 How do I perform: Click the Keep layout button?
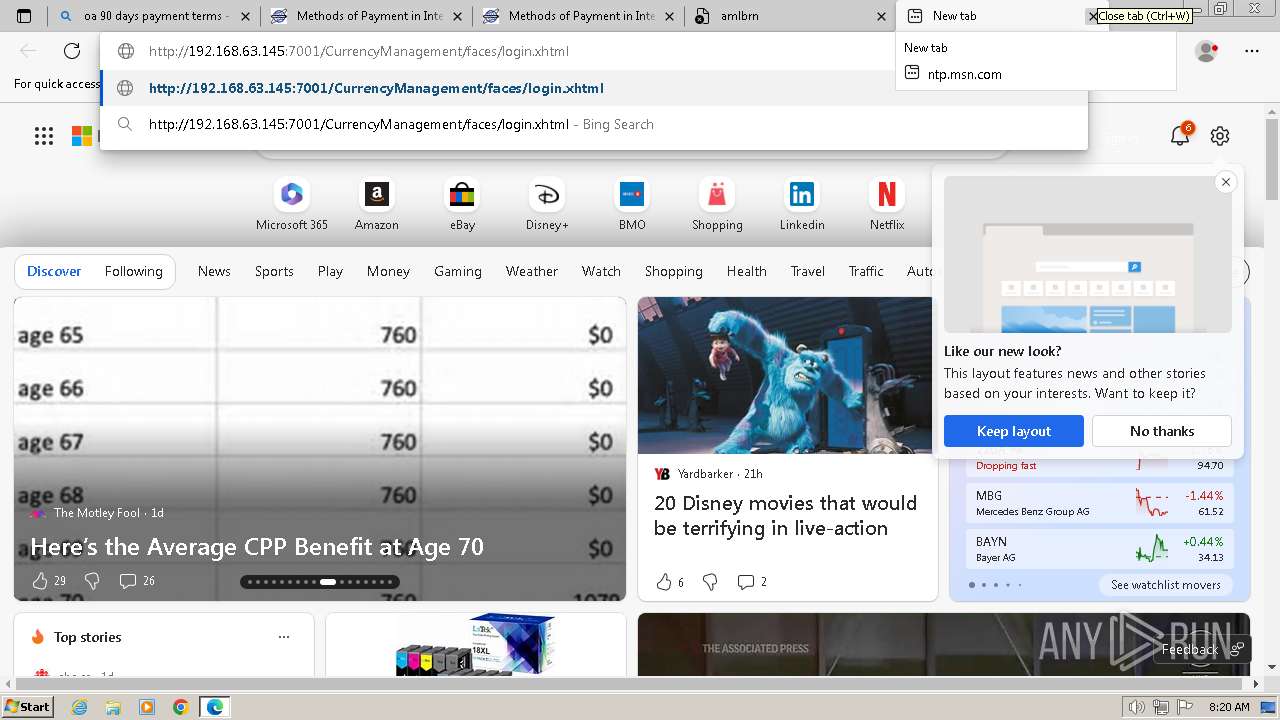1014,431
